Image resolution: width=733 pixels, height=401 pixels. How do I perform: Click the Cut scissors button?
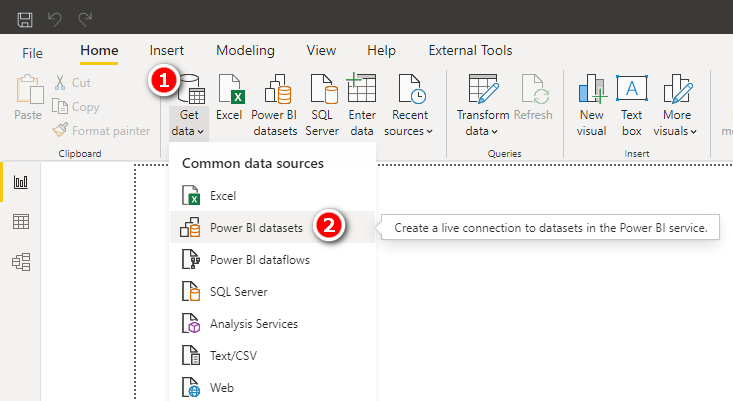coord(72,83)
